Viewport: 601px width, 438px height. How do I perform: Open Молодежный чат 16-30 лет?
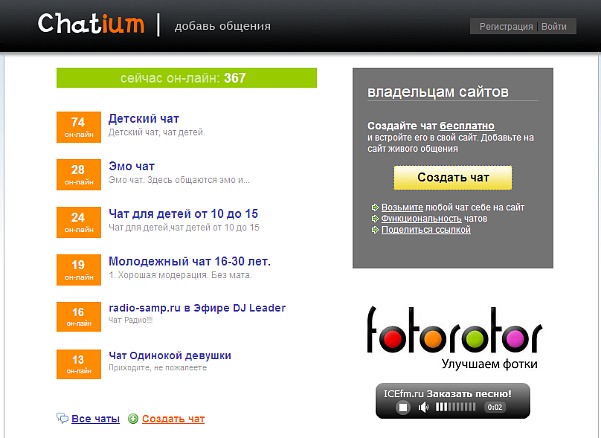pyautogui.click(x=189, y=261)
